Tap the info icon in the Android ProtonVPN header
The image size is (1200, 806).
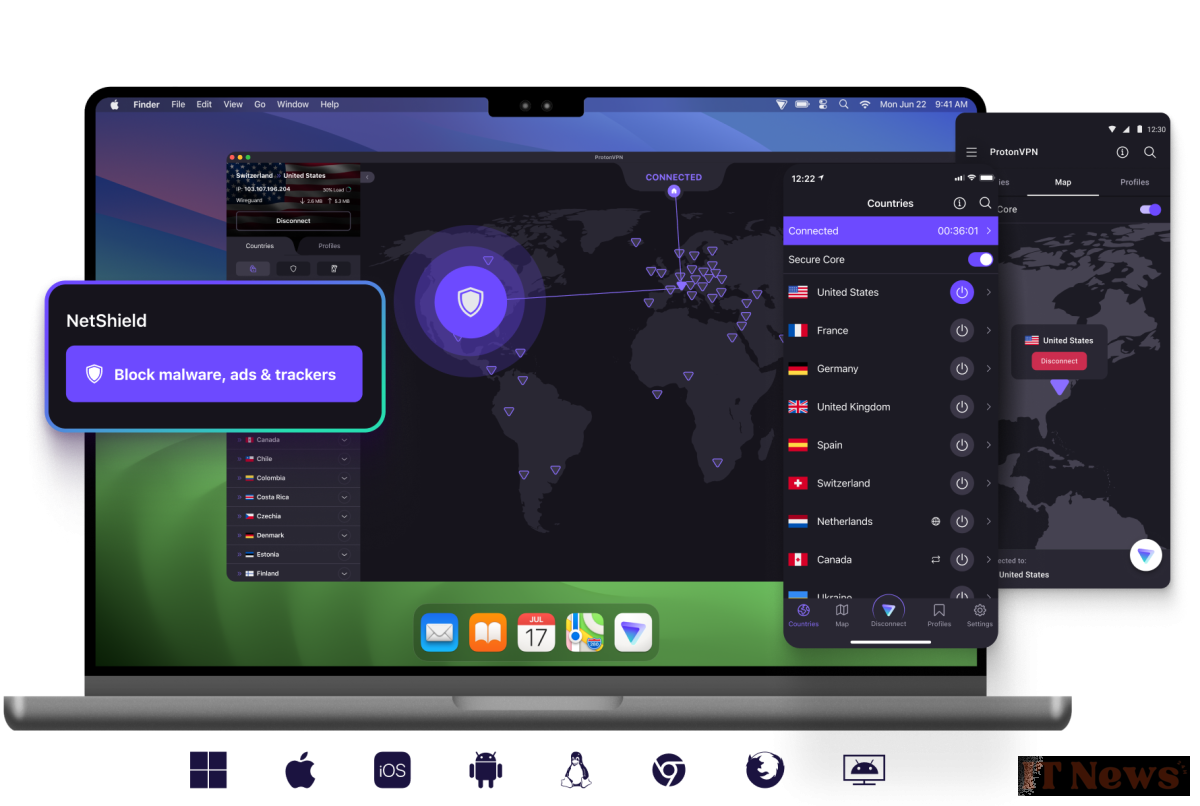pos(1122,152)
